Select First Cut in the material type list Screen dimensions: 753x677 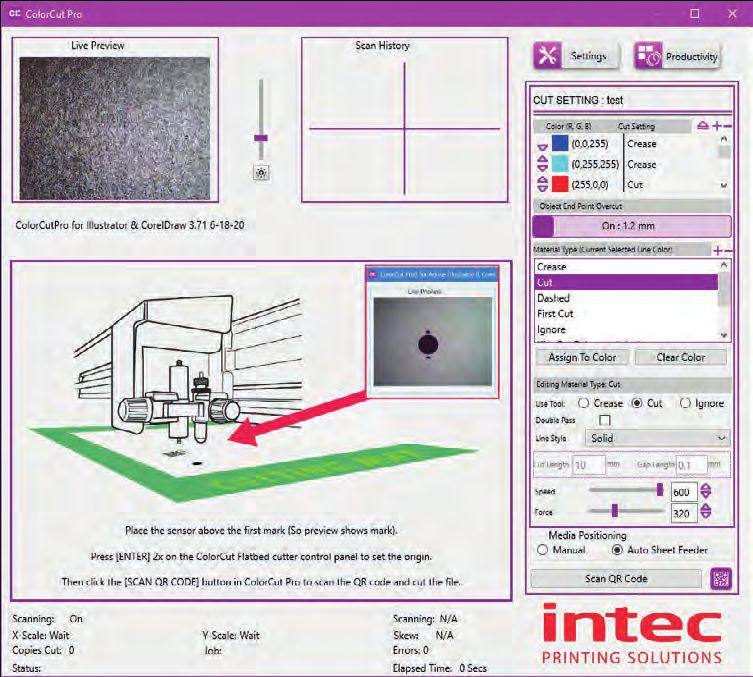click(x=626, y=314)
